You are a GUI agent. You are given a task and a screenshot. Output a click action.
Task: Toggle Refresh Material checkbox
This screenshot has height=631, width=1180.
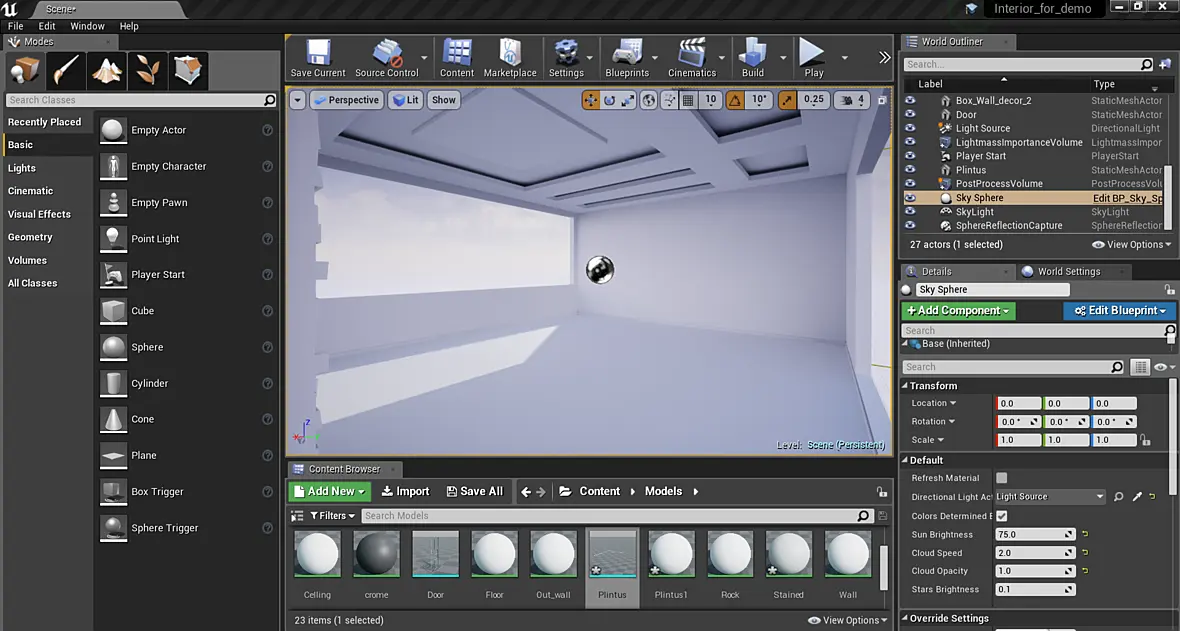click(1002, 478)
